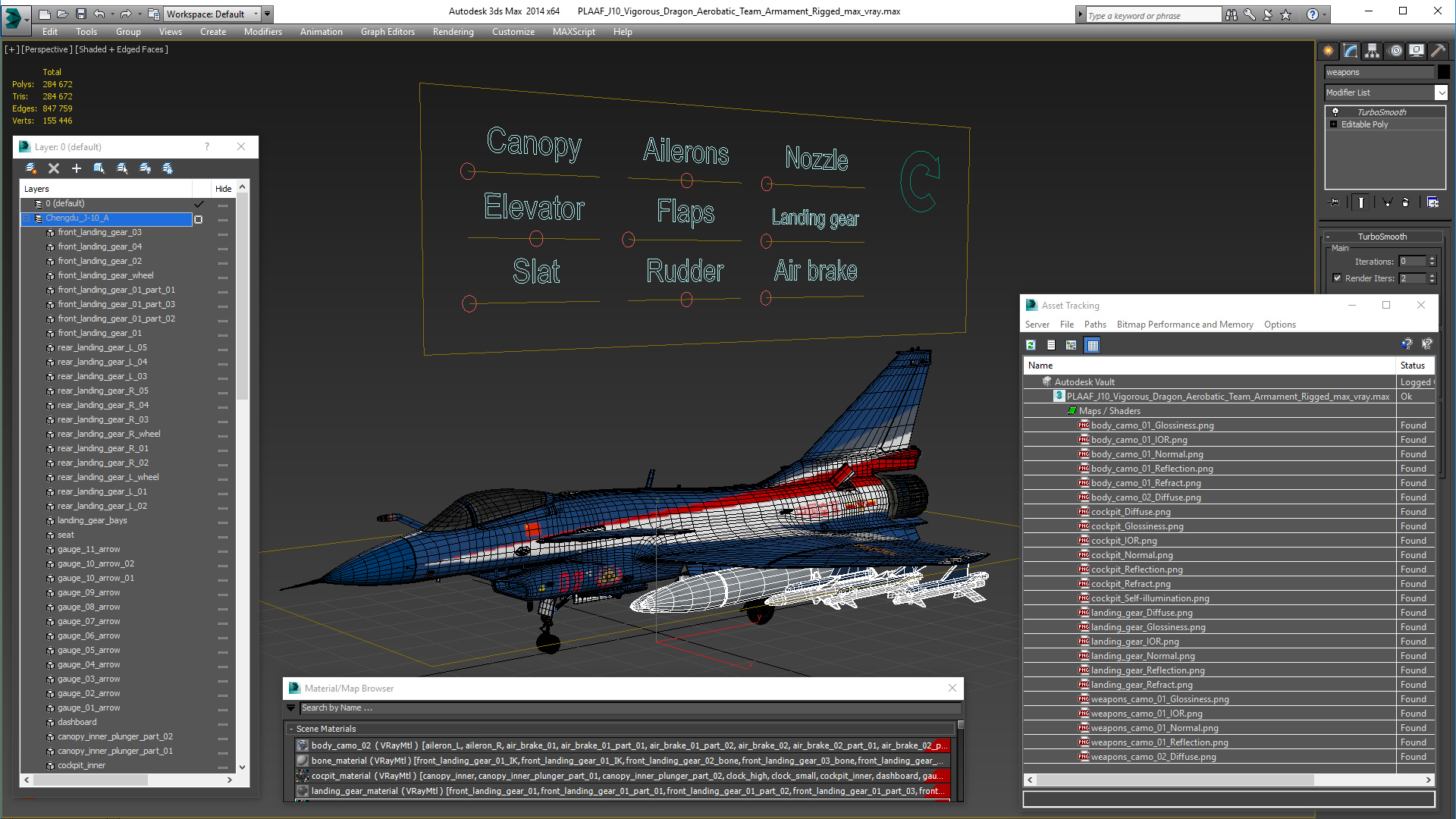Viewport: 1456px width, 819px height.
Task: Click Pin Stack icon below modifier stack
Action: click(x=1335, y=202)
